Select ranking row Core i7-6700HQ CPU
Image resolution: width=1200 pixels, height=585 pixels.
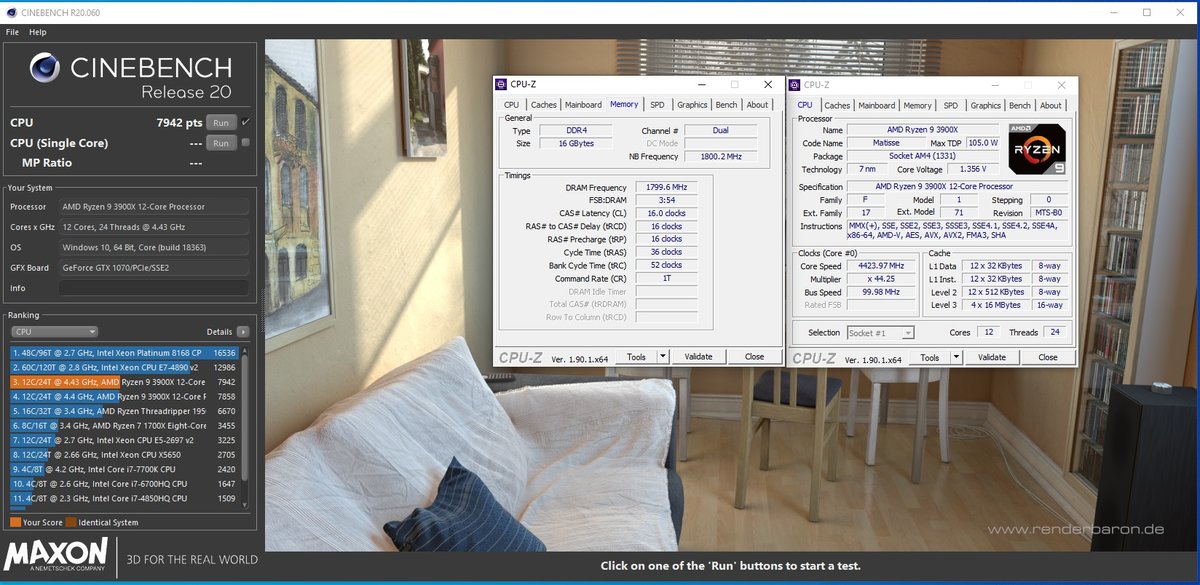coord(124,483)
